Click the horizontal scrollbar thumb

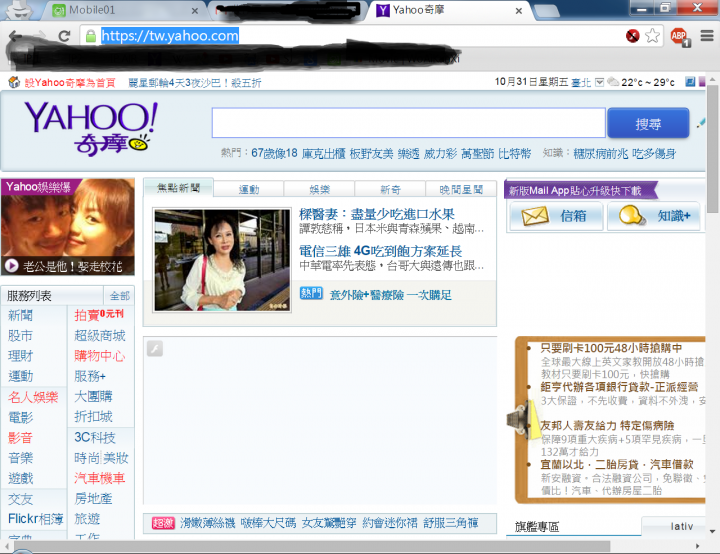(x=312, y=546)
